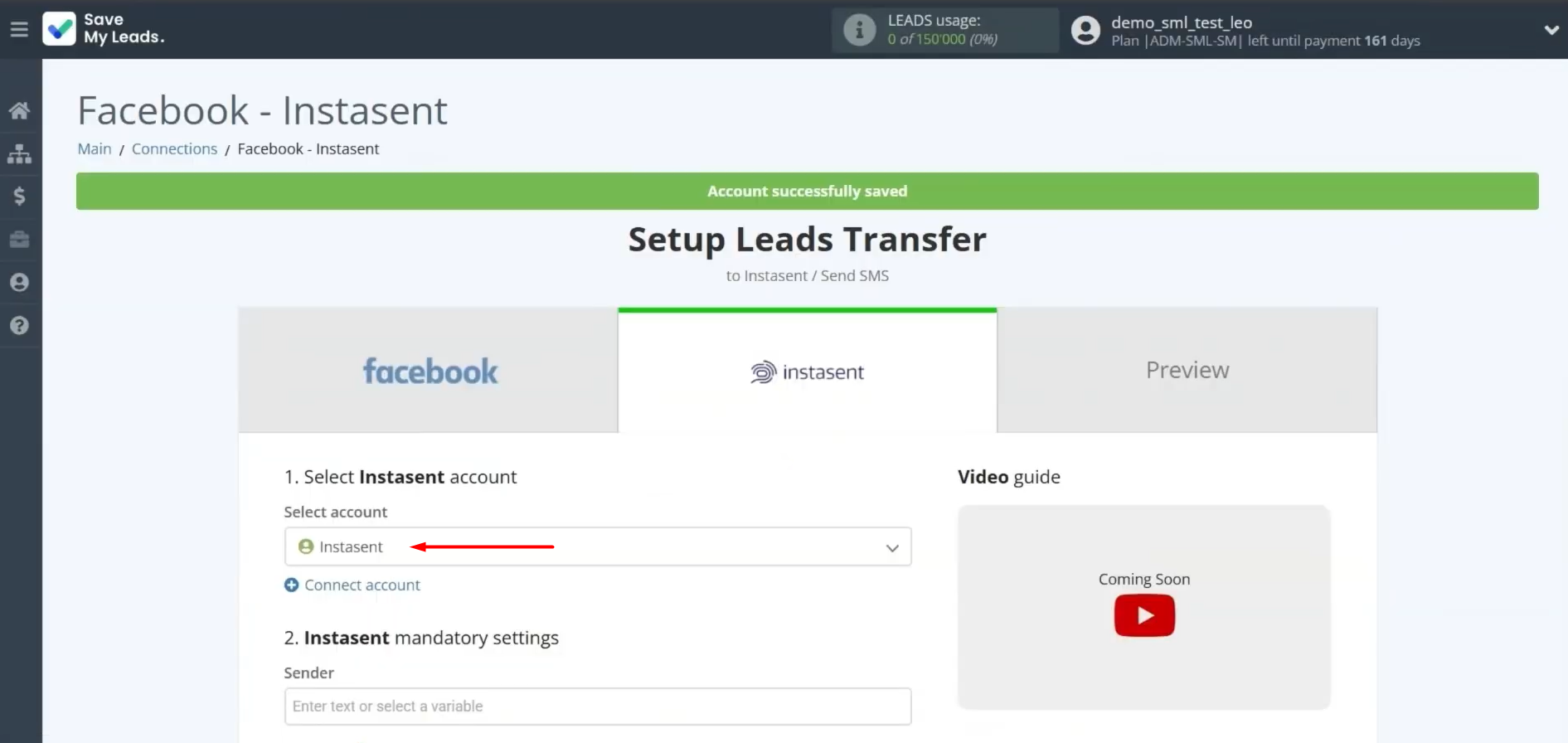
Task: Select the instasent tab
Action: (808, 371)
